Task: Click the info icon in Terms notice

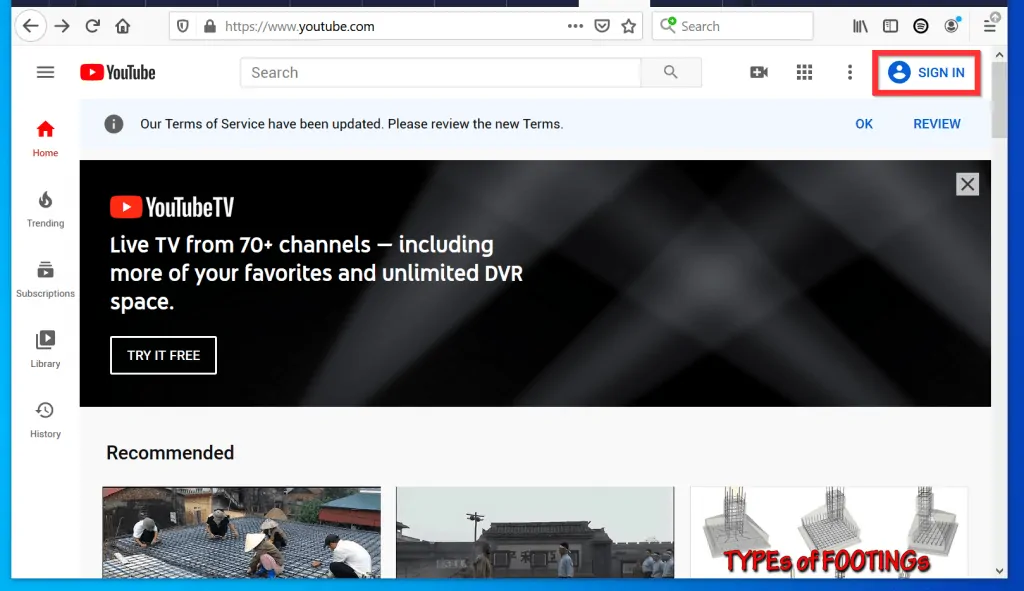Action: [x=114, y=124]
